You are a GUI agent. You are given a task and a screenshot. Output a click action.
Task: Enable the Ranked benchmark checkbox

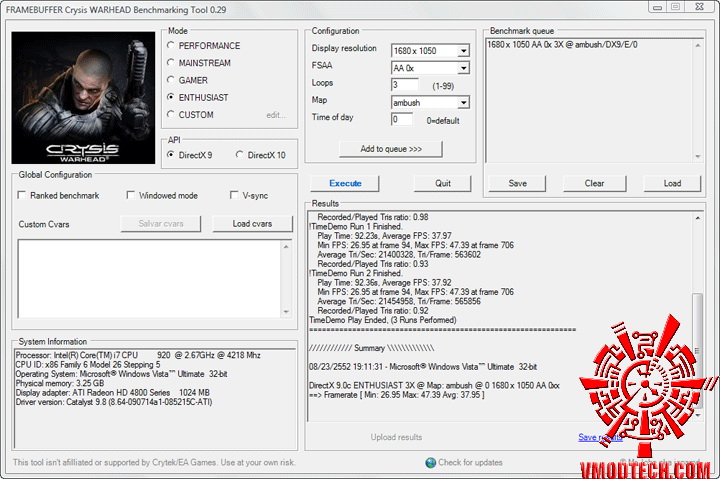[x=22, y=195]
